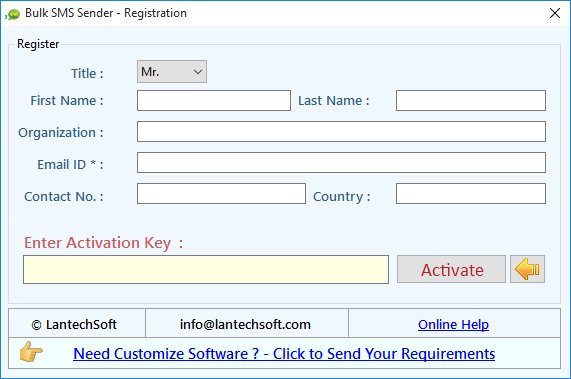The width and height of the screenshot is (571, 379).
Task: Click the Register group box title
Action: click(x=38, y=44)
